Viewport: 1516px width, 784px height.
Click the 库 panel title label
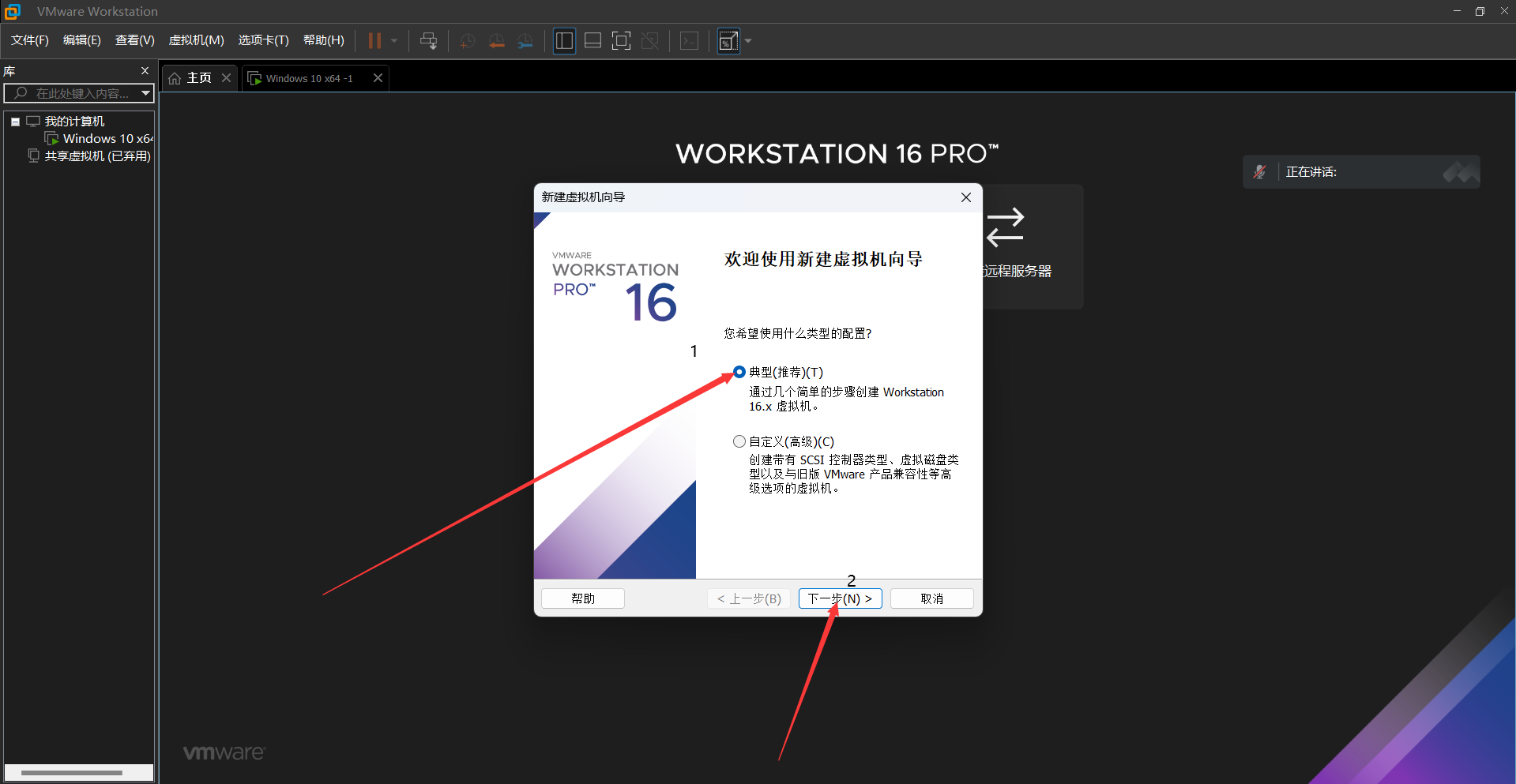pyautogui.click(x=9, y=71)
